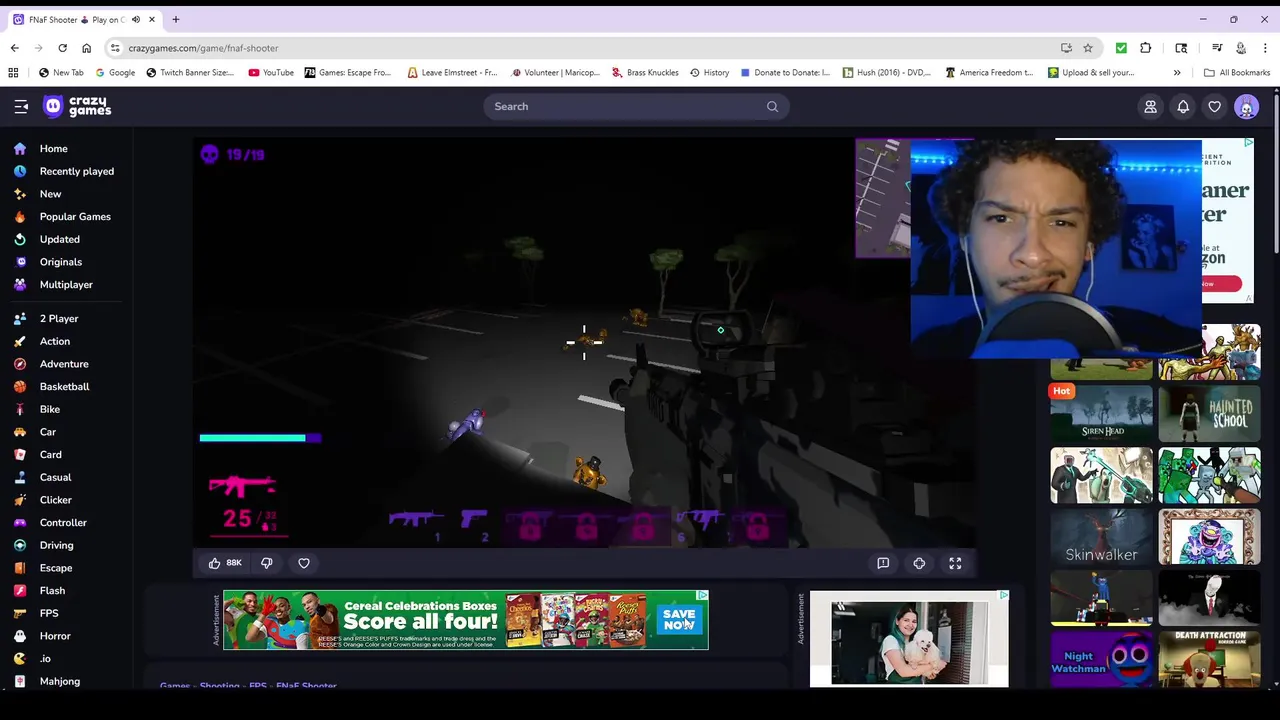Screen dimensions: 1280x720
Task: Open the Haunted School game thumbnail
Action: click(x=1209, y=413)
